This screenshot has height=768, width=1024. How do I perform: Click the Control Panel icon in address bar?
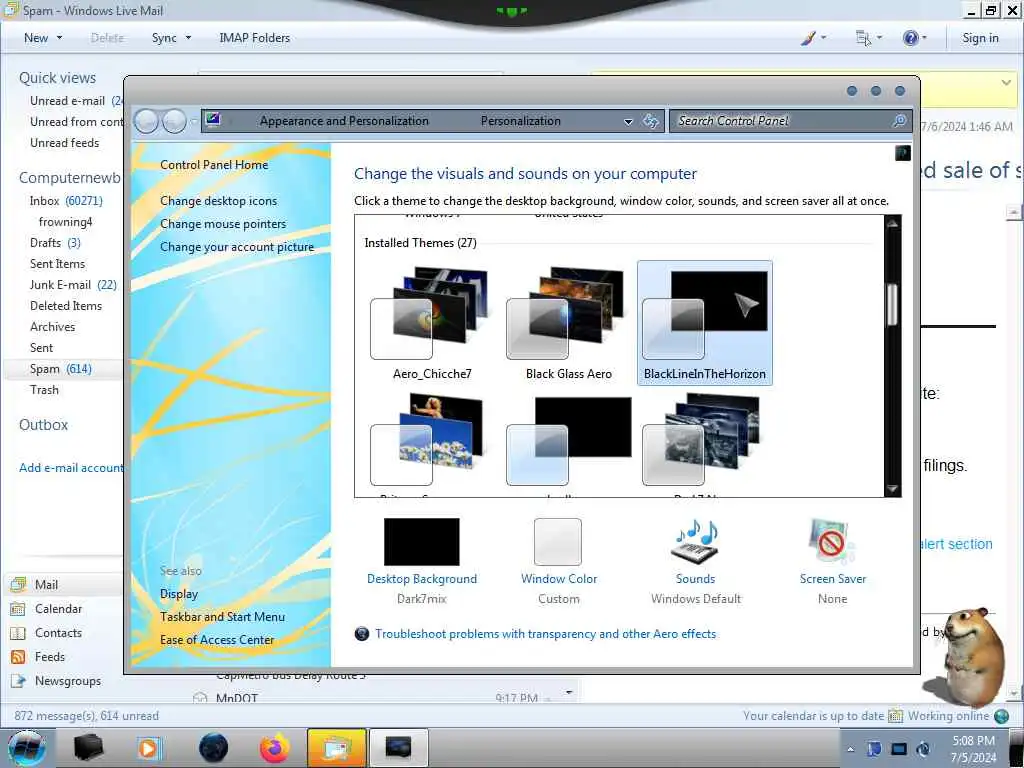click(213, 120)
